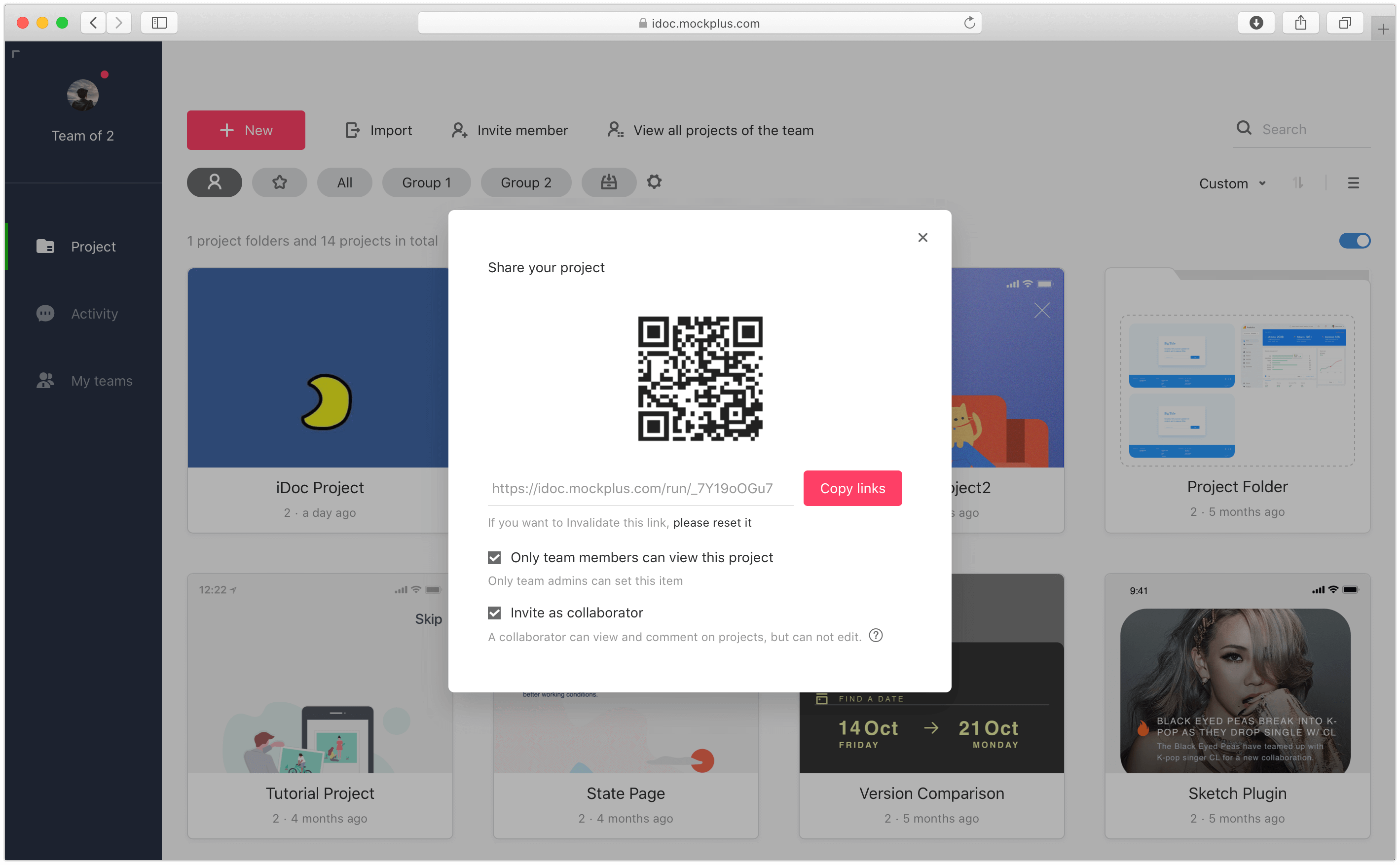This screenshot has height=865, width=1400.
Task: Open the iDoc Project thumbnail
Action: click(318, 368)
